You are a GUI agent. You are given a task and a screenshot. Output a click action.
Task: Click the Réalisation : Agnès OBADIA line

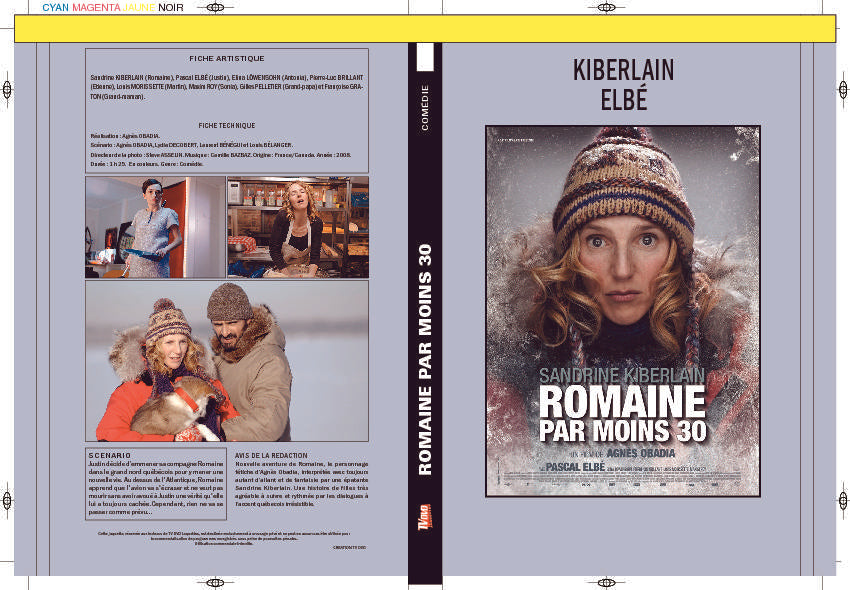pos(125,136)
